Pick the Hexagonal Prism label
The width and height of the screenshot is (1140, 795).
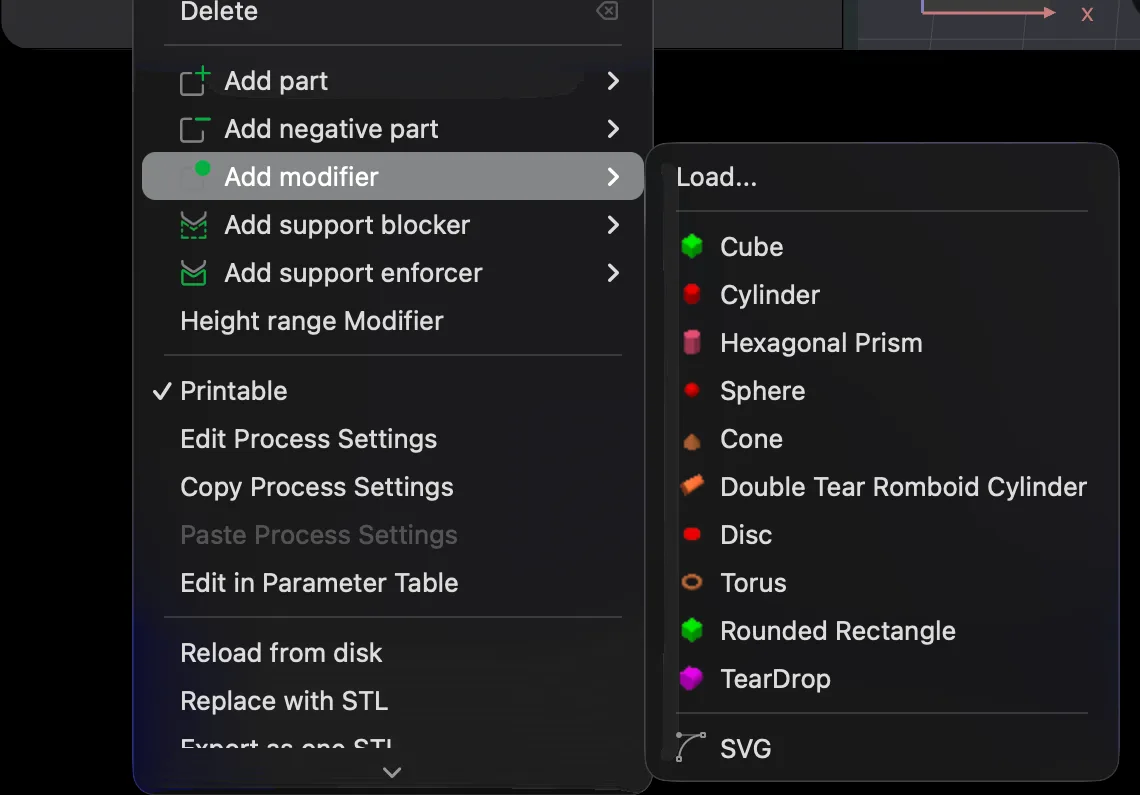[x=821, y=343]
